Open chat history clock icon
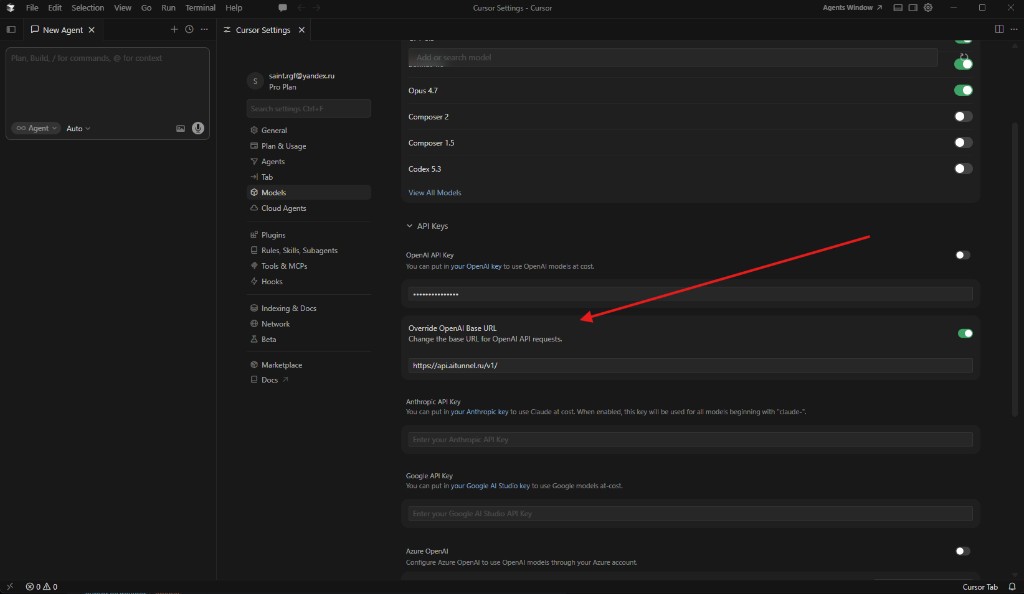1024x594 pixels. [189, 29]
